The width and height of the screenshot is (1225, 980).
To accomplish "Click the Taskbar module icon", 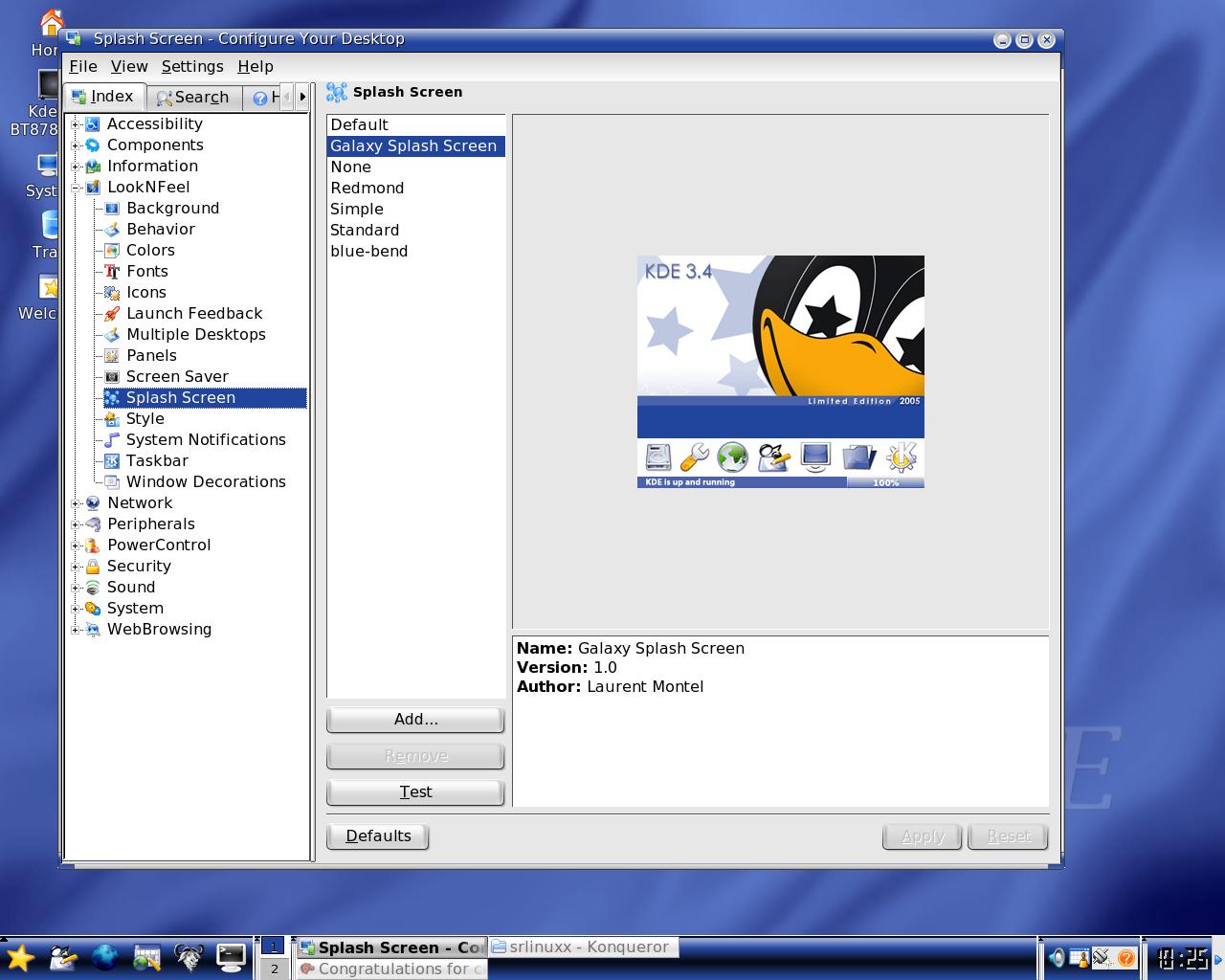I will tap(112, 461).
